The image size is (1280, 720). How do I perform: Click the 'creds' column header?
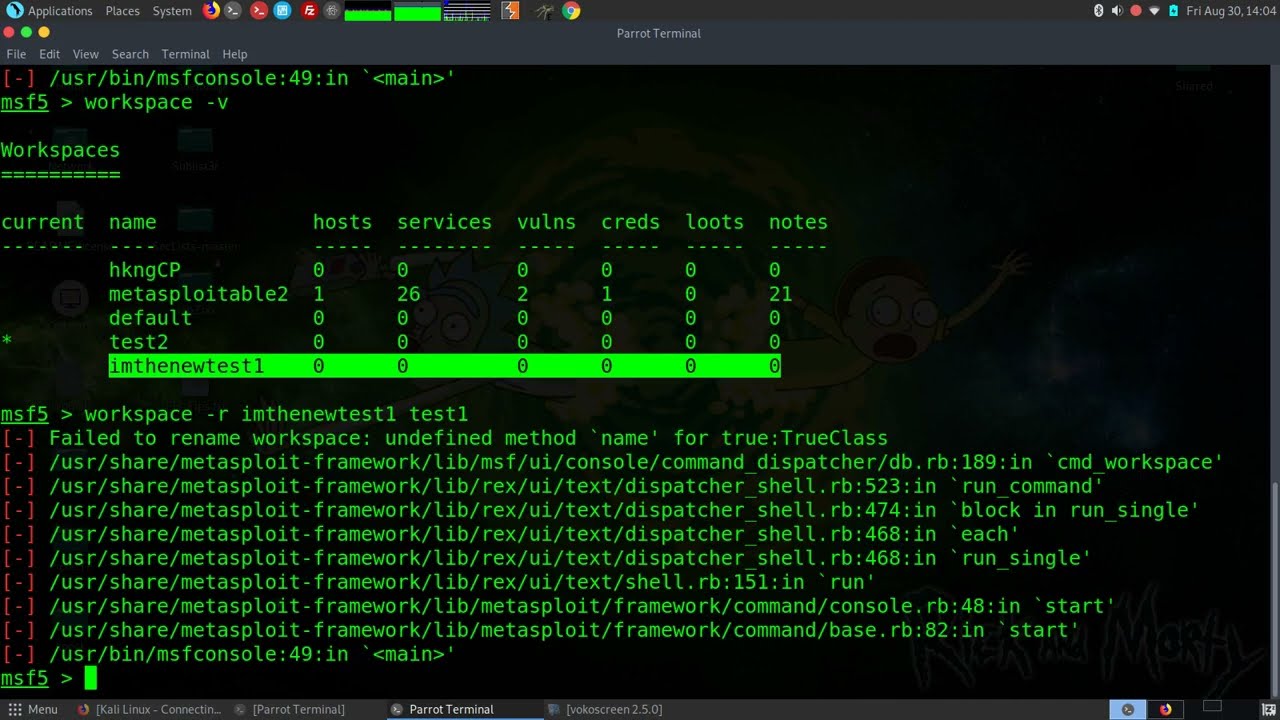pyautogui.click(x=630, y=222)
